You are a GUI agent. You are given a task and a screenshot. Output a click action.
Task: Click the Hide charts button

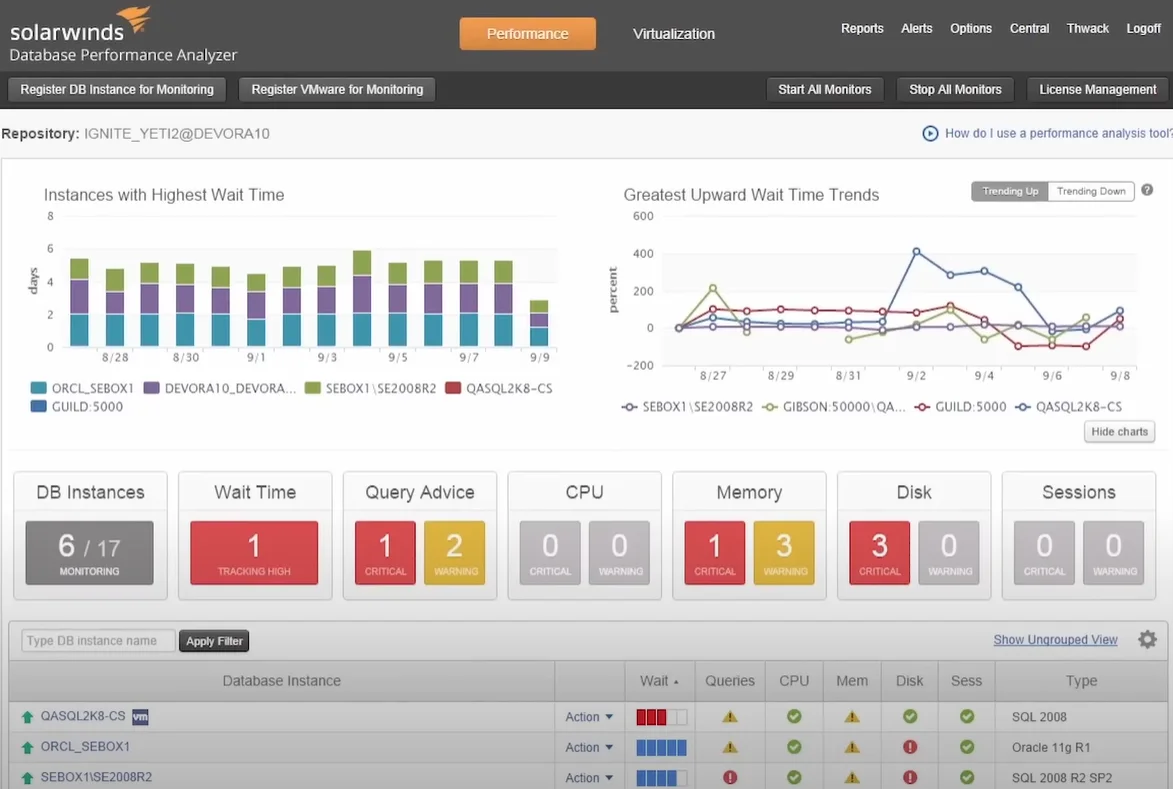tap(1118, 431)
